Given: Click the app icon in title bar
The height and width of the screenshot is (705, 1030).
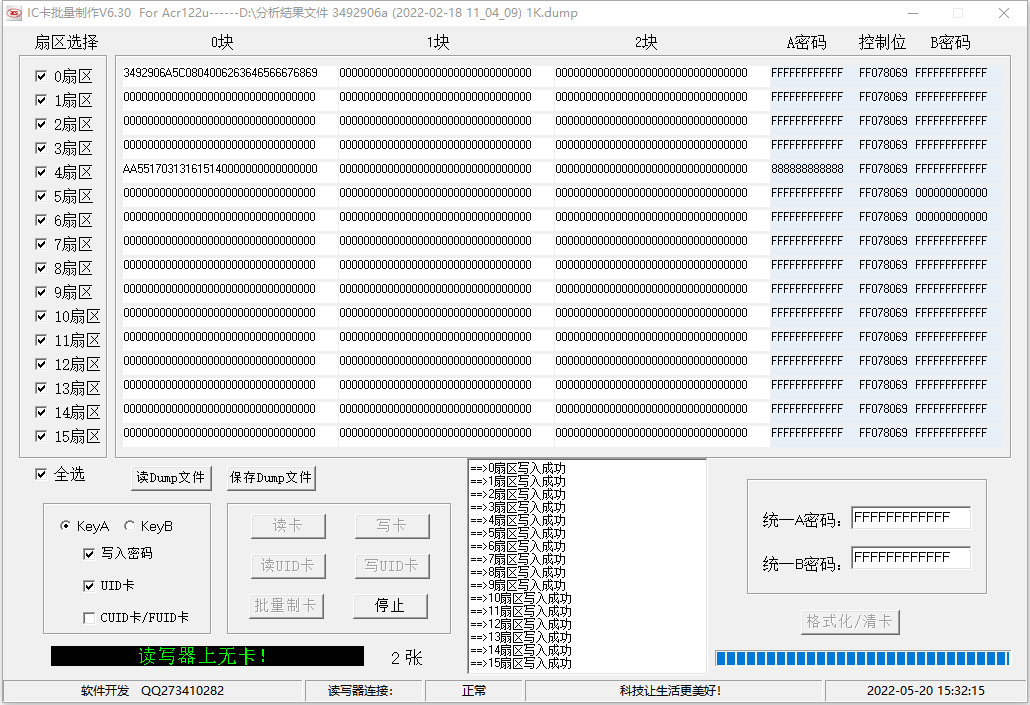Looking at the screenshot, I should tap(14, 13).
